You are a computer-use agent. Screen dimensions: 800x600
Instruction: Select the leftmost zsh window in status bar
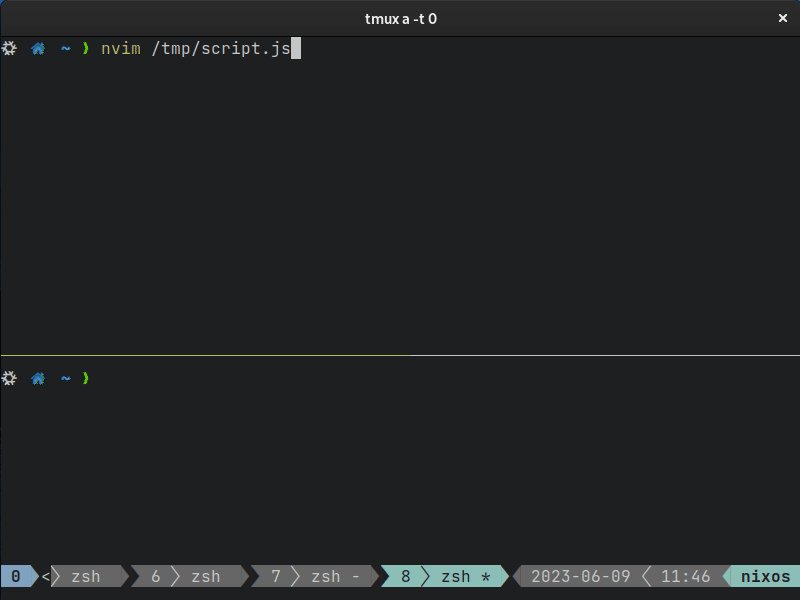coord(86,577)
